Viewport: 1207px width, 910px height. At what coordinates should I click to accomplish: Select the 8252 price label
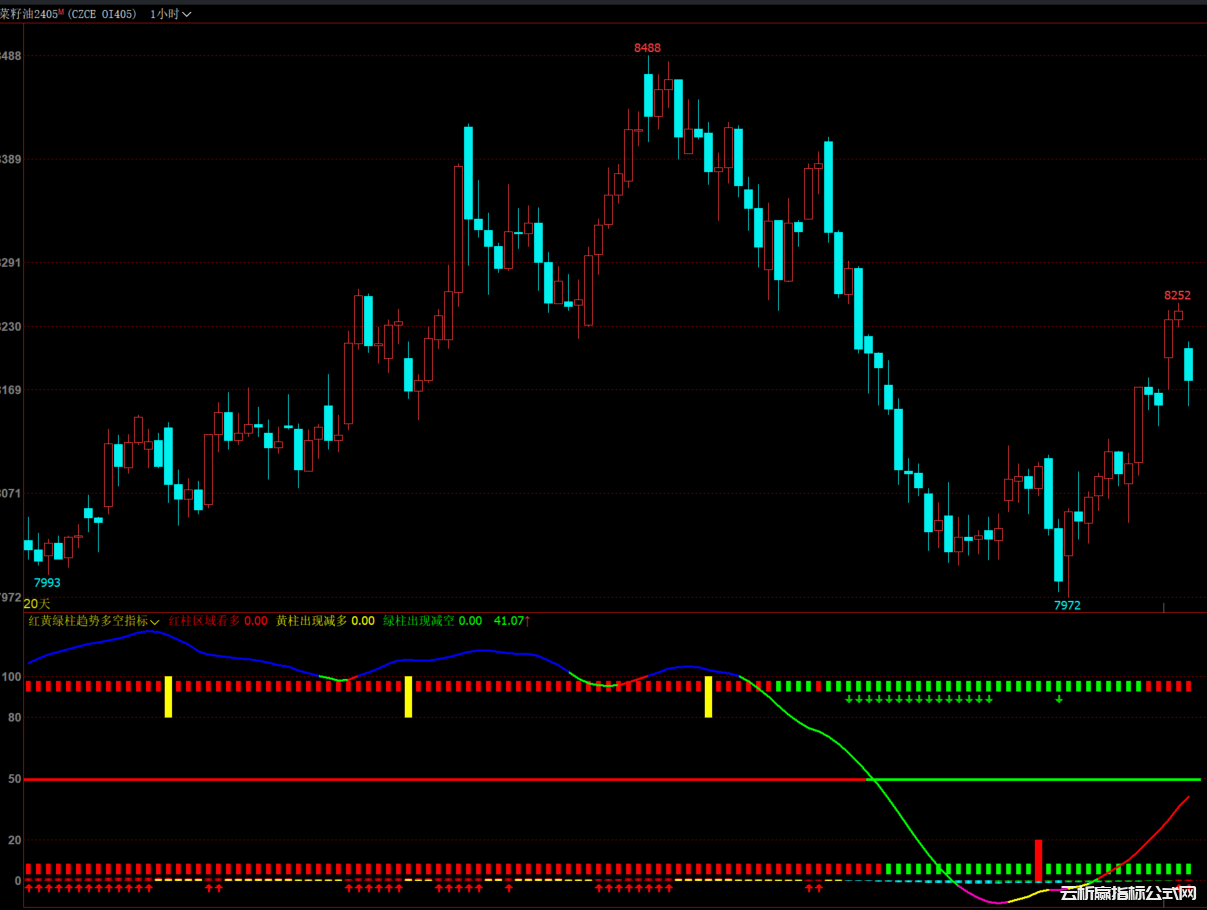pos(1177,295)
